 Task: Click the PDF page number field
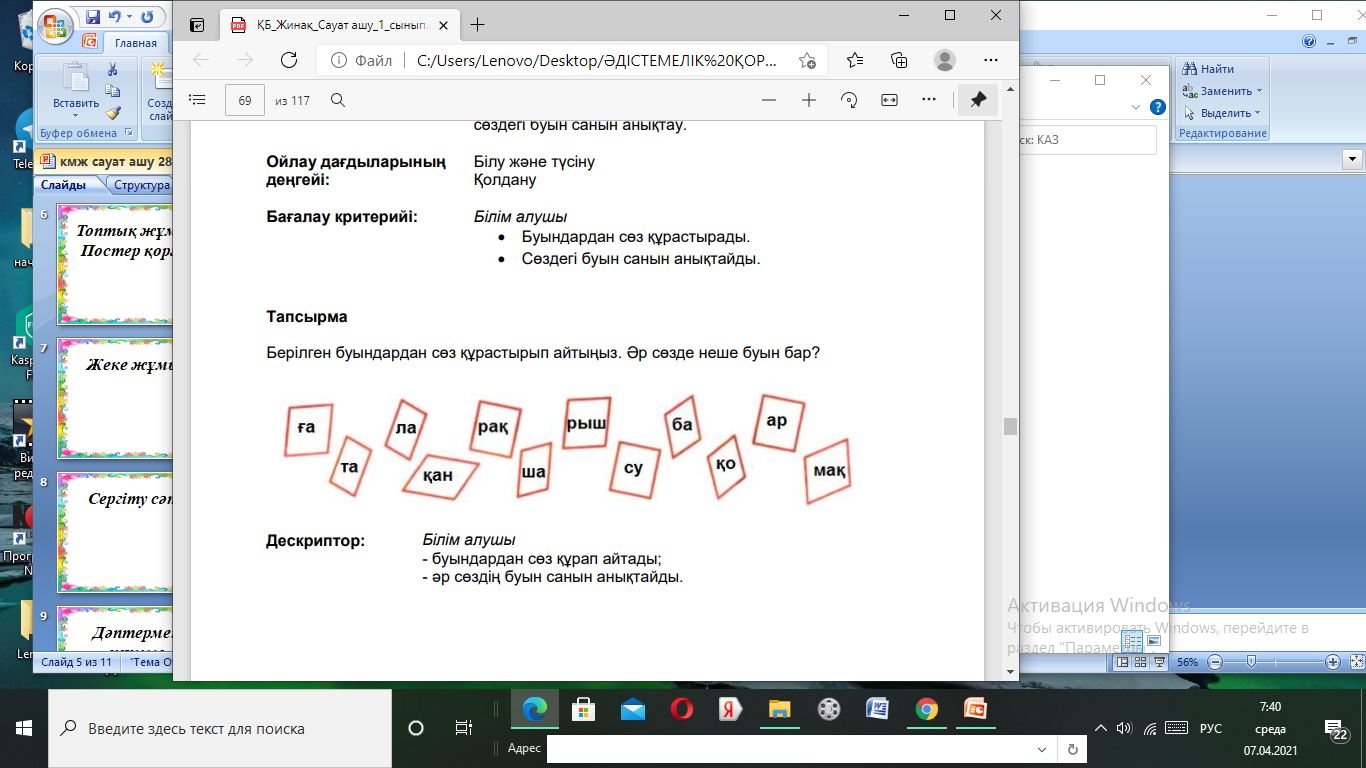click(x=245, y=100)
